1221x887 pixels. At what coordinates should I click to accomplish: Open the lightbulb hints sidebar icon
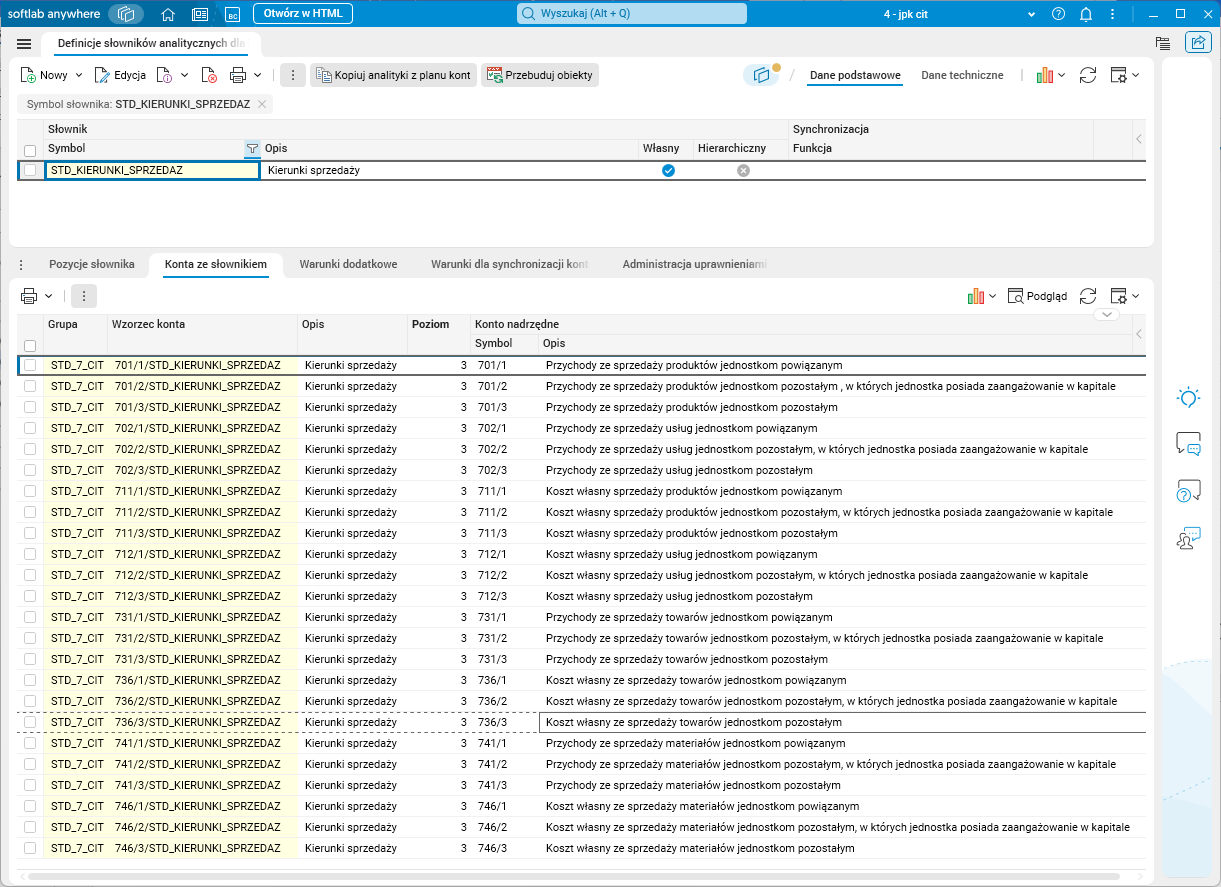click(x=1188, y=397)
